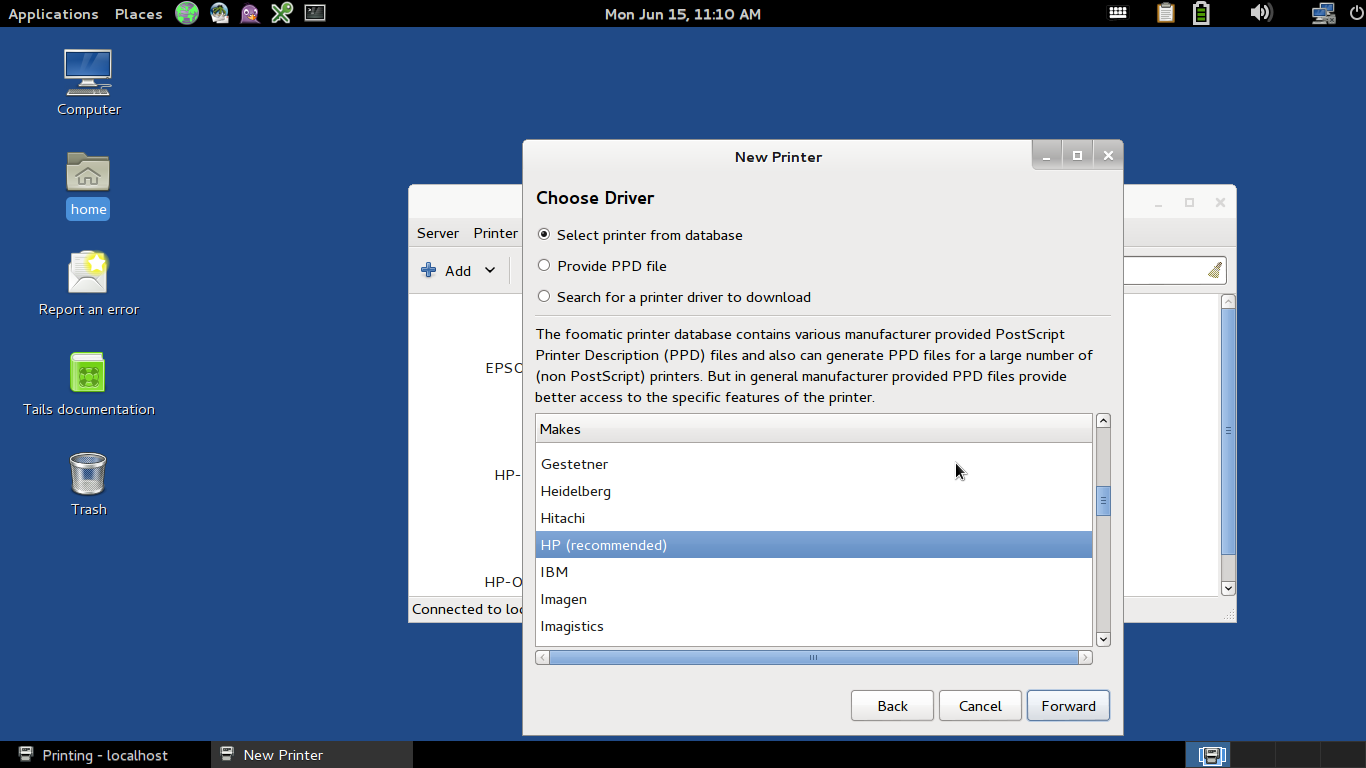Viewport: 1366px width, 768px height.
Task: Click Printing window scroll up arrow
Action: click(1229, 301)
